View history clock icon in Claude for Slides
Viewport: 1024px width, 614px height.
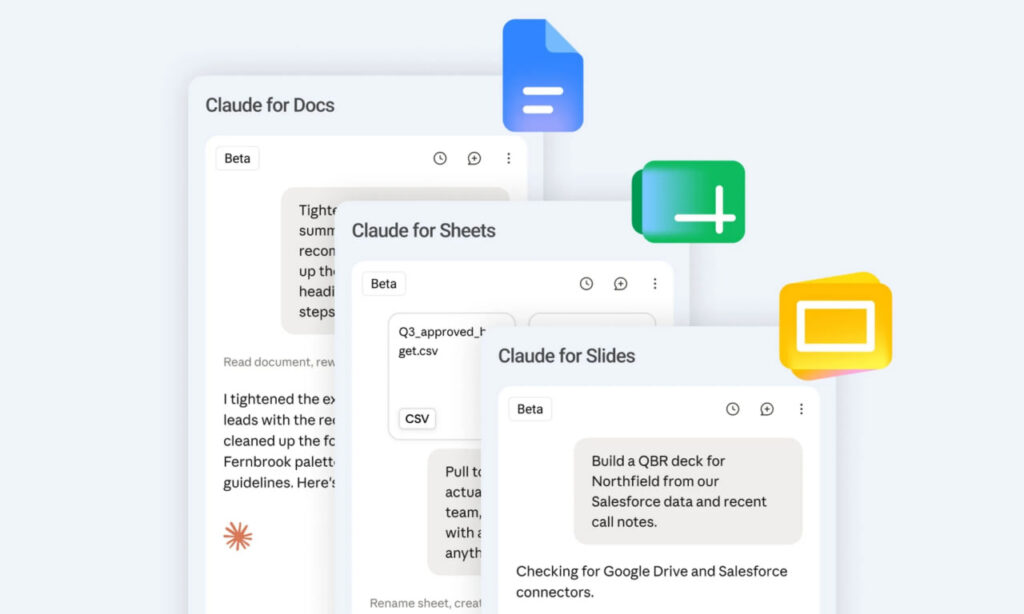click(x=732, y=409)
